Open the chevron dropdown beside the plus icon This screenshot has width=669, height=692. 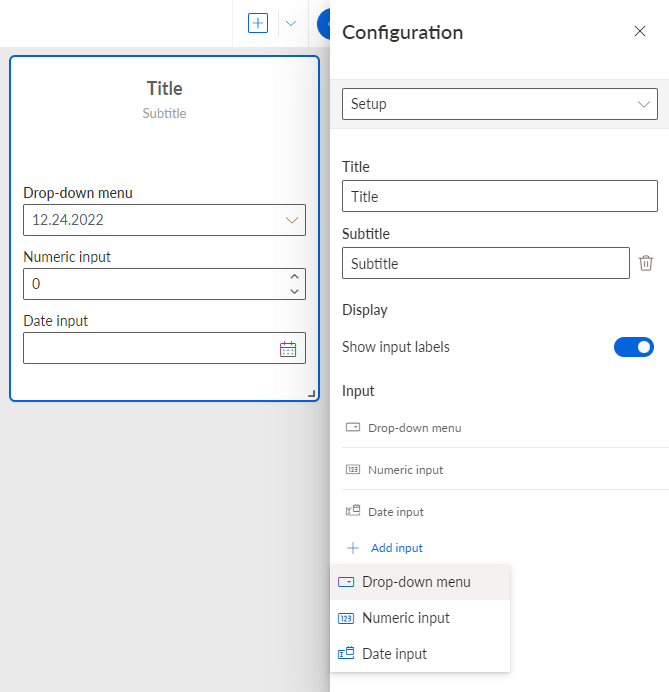[291, 23]
